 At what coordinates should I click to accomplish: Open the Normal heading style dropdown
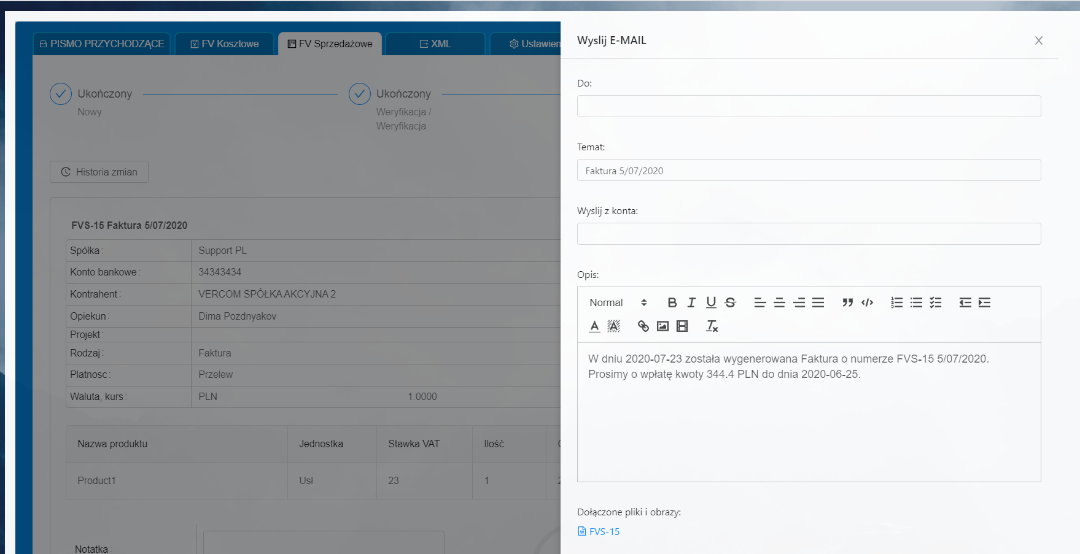[619, 302]
